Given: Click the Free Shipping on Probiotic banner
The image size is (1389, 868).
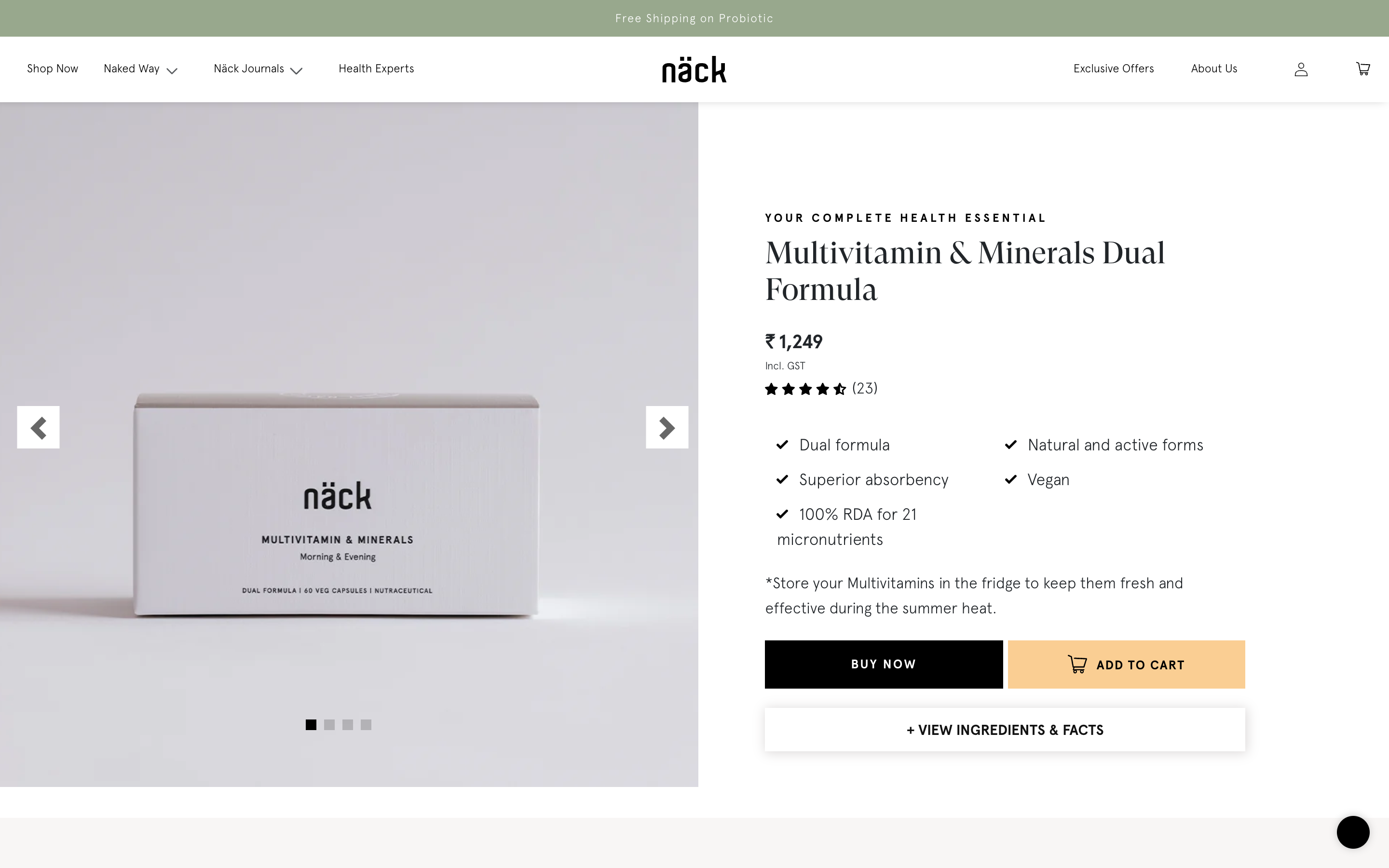Looking at the screenshot, I should 694,18.
